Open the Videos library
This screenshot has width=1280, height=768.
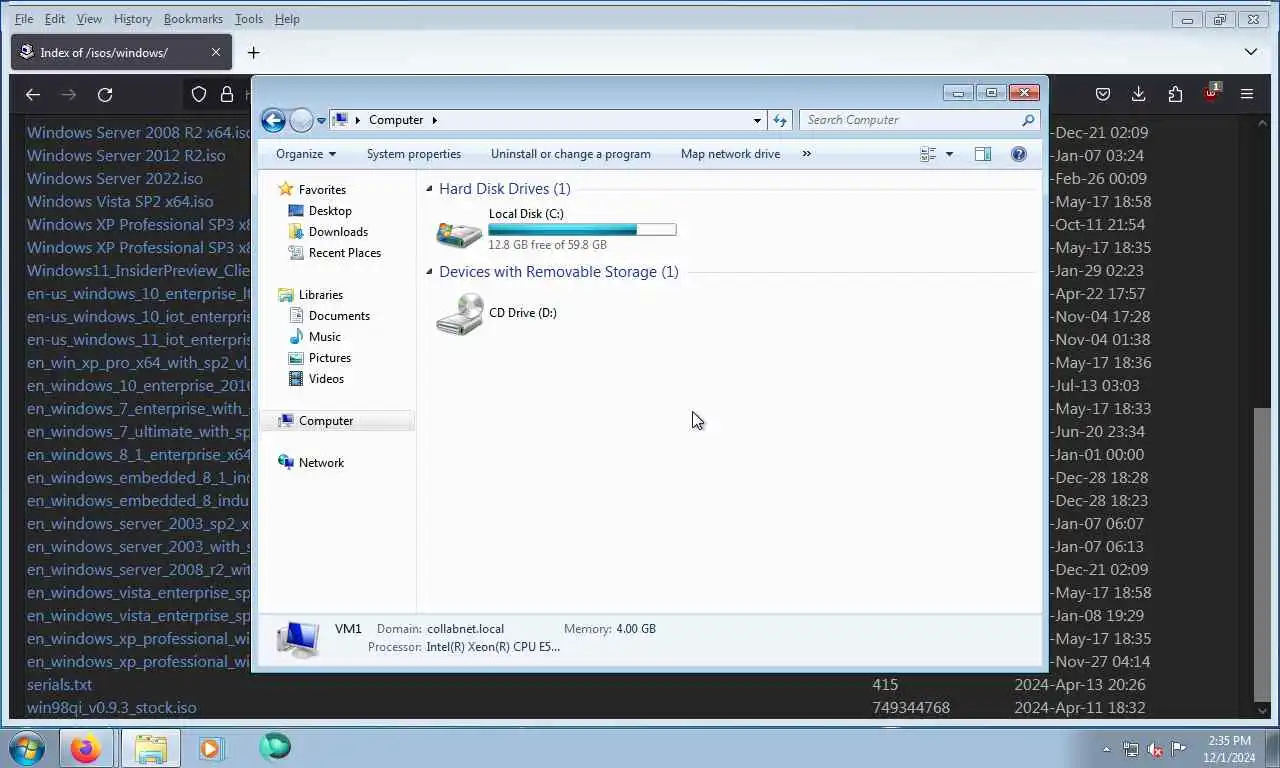tap(326, 379)
